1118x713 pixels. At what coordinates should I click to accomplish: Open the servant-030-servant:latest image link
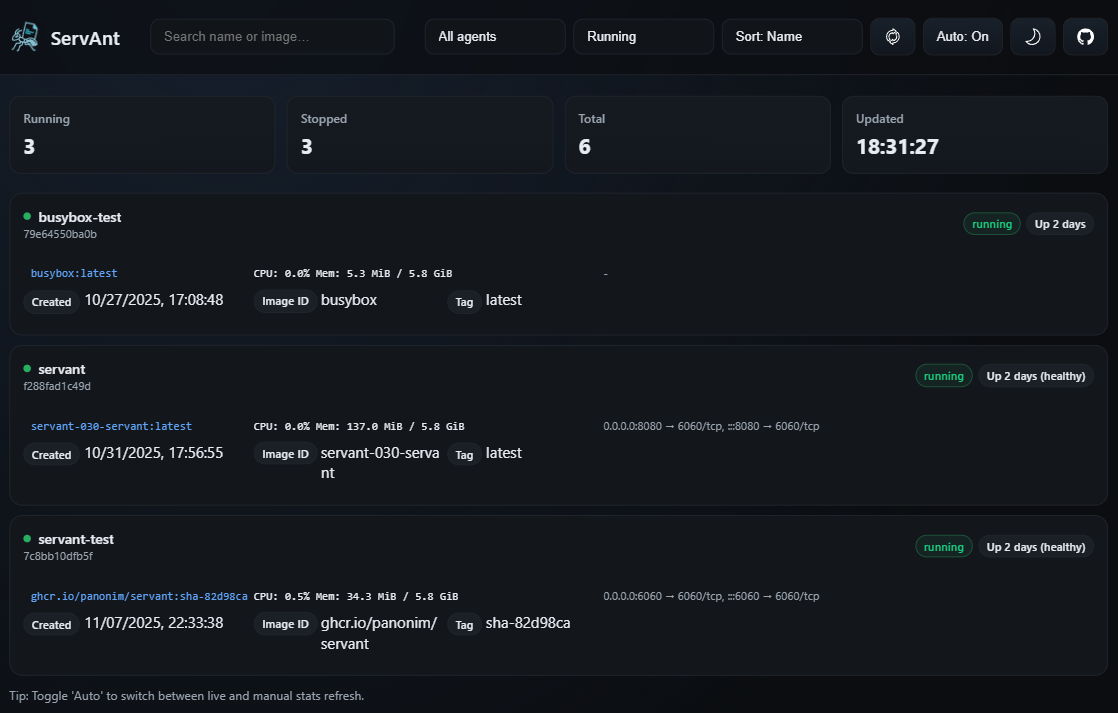click(x=111, y=426)
